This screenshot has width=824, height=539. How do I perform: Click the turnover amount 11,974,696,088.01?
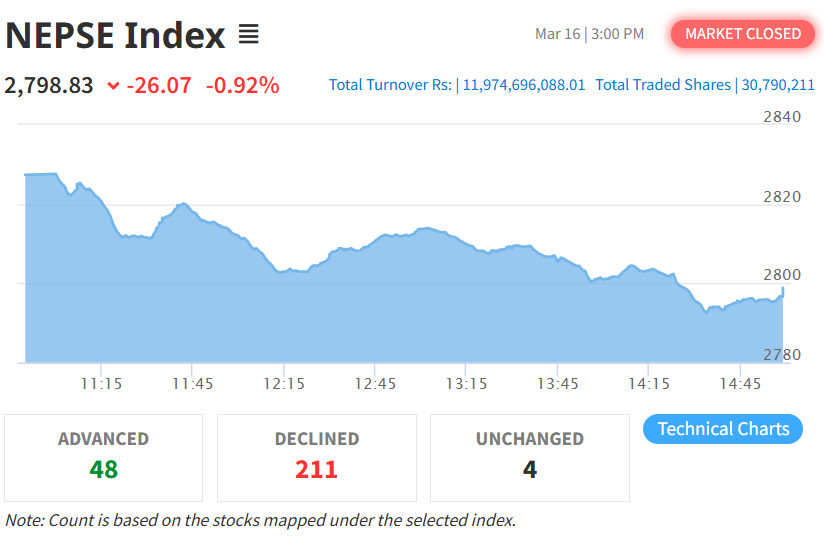(x=524, y=85)
